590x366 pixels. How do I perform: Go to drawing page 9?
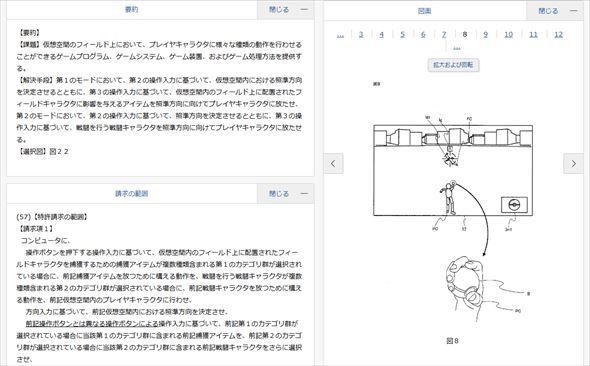[x=485, y=34]
